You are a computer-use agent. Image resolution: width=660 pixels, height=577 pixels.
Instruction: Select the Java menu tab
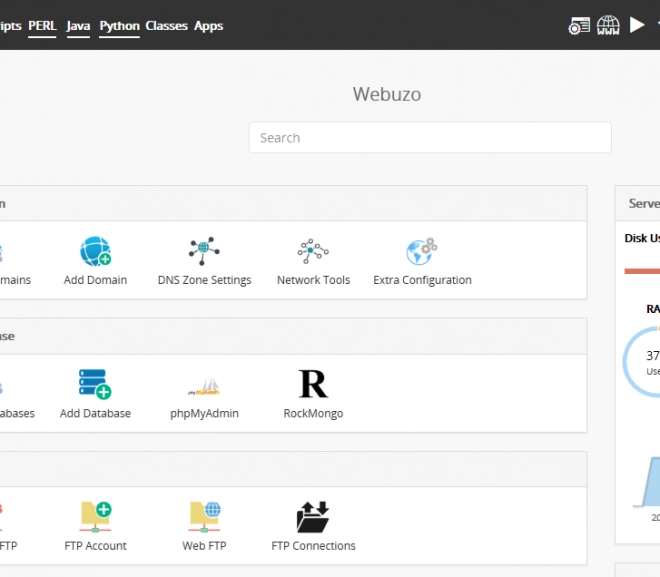[x=78, y=26]
